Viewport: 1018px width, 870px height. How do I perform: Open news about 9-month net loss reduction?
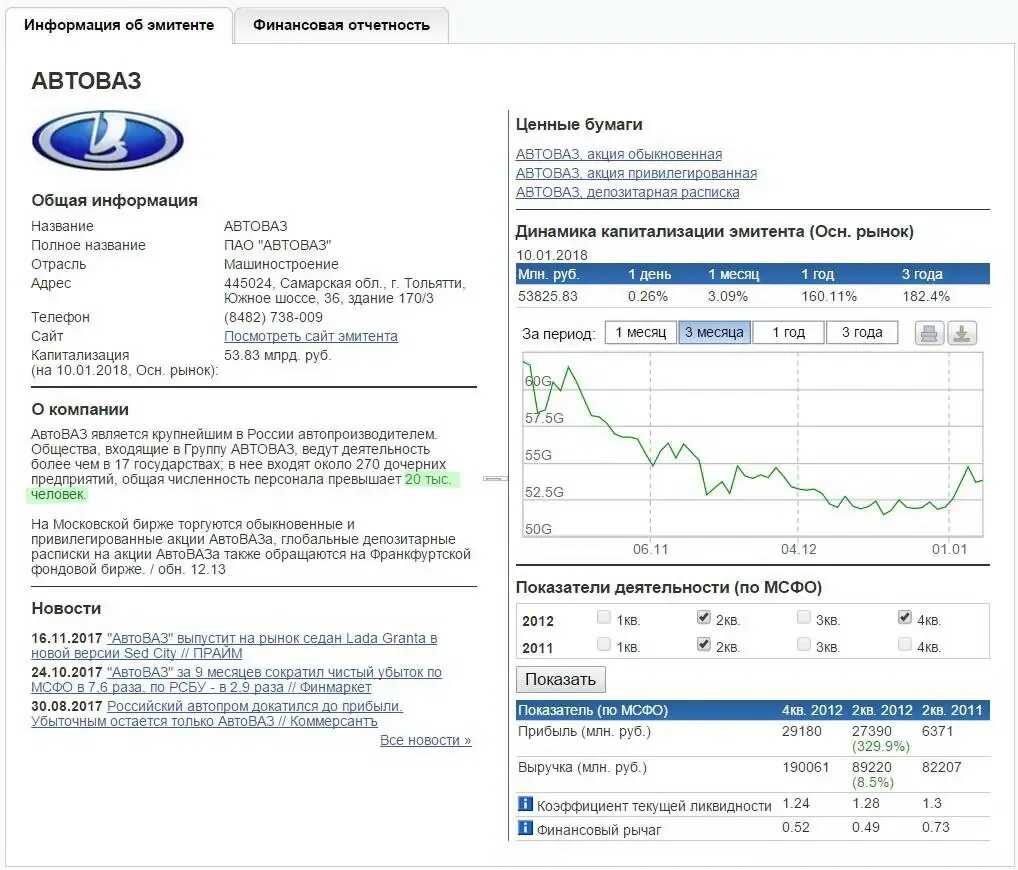click(236, 679)
